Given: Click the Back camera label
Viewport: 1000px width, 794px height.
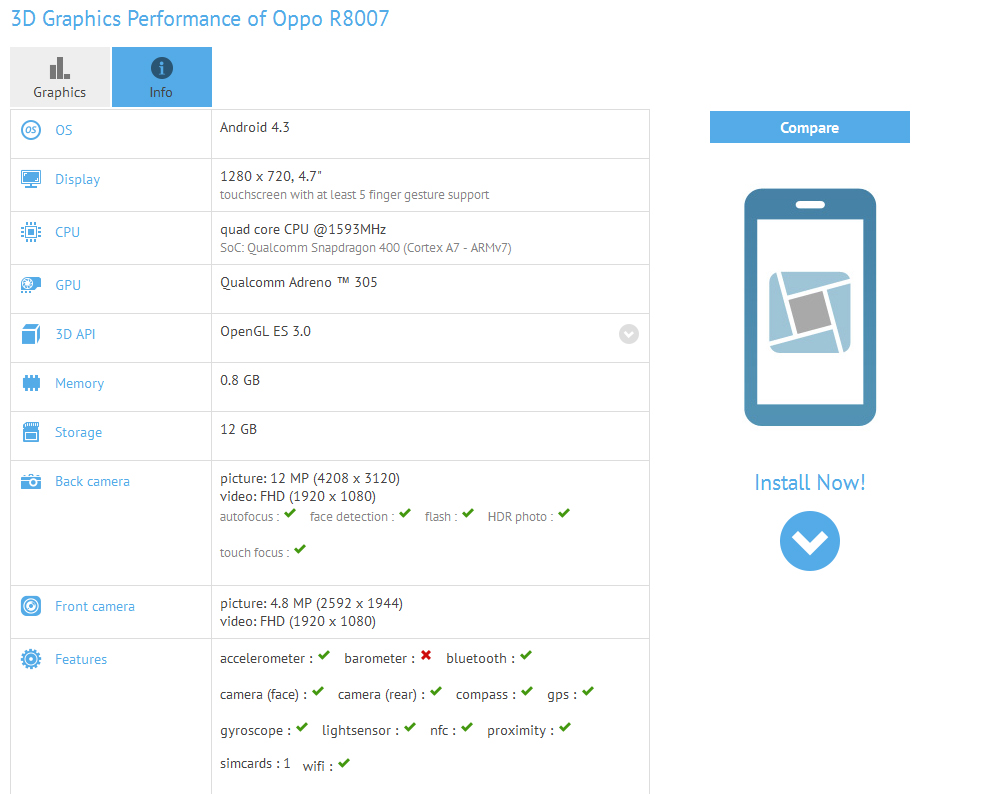Looking at the screenshot, I should point(92,482).
